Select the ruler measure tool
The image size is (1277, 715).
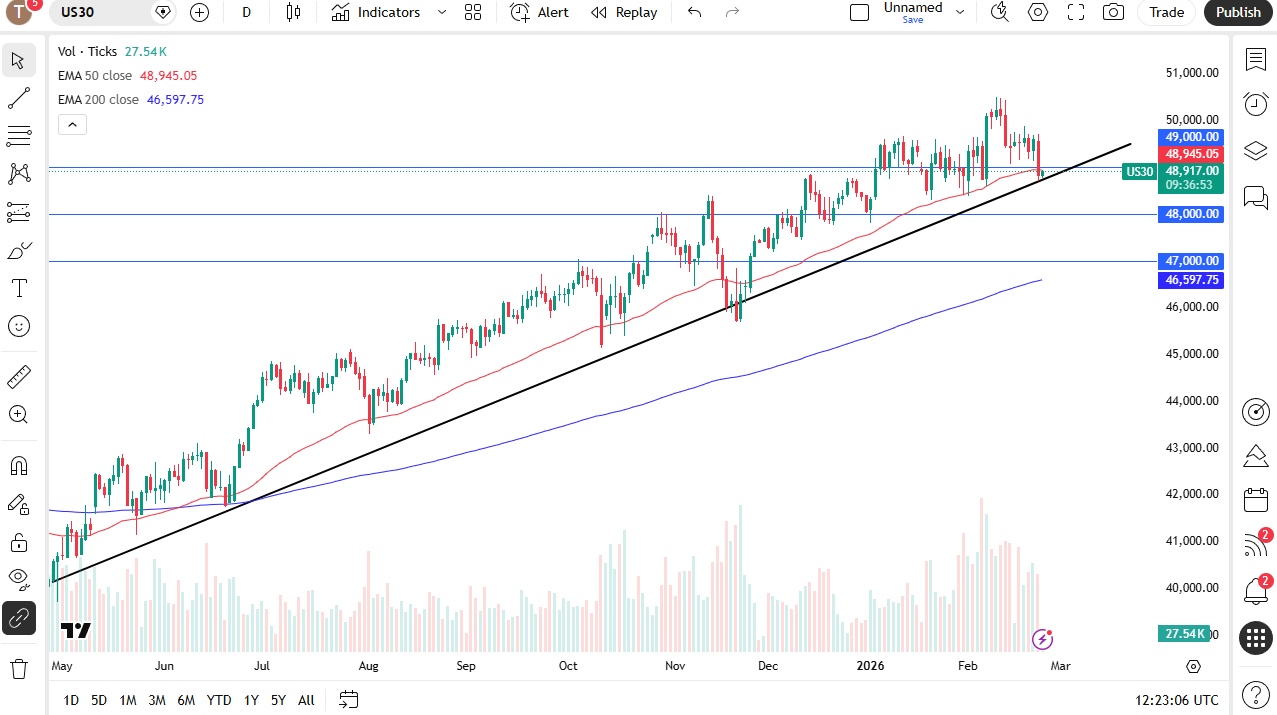coord(18,377)
